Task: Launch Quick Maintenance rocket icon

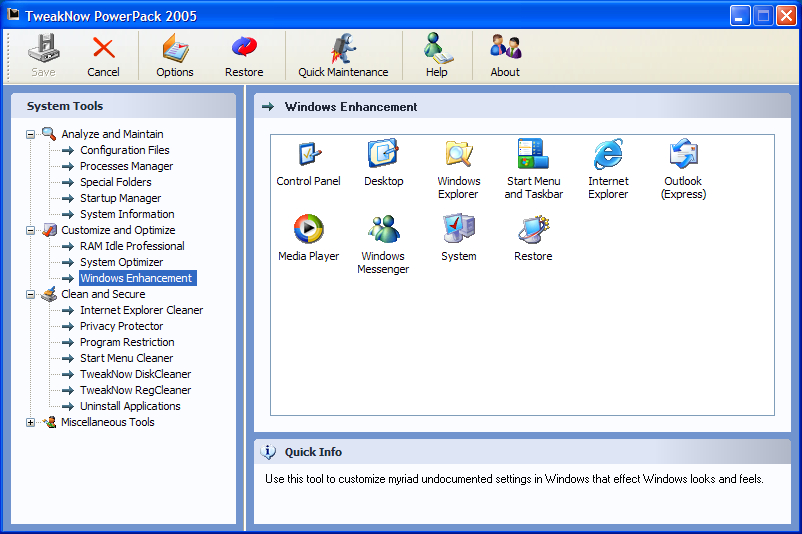Action: pyautogui.click(x=343, y=49)
